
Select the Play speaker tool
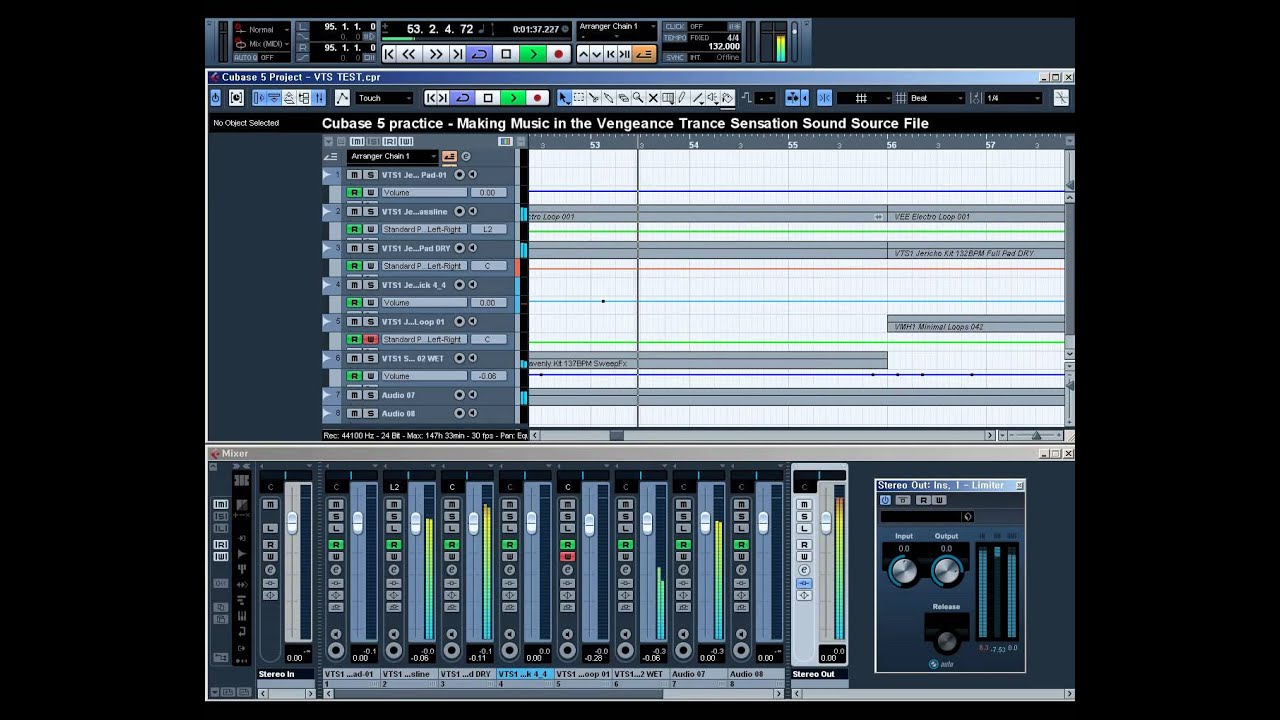[x=712, y=98]
